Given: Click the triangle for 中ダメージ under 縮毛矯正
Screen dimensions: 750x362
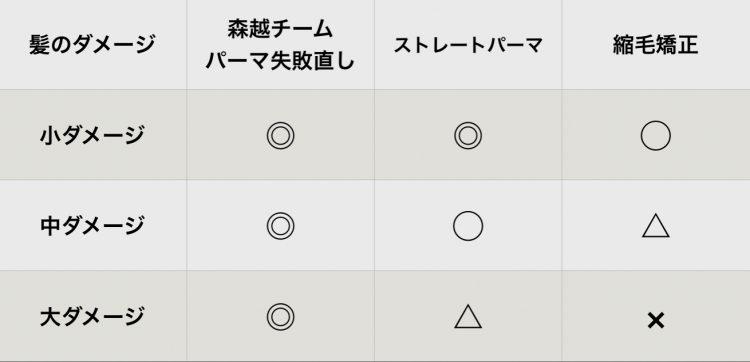Looking at the screenshot, I should coord(656,226).
